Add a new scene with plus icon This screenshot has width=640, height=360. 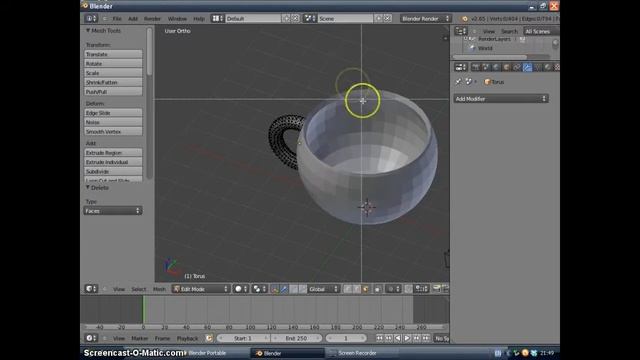379,18
